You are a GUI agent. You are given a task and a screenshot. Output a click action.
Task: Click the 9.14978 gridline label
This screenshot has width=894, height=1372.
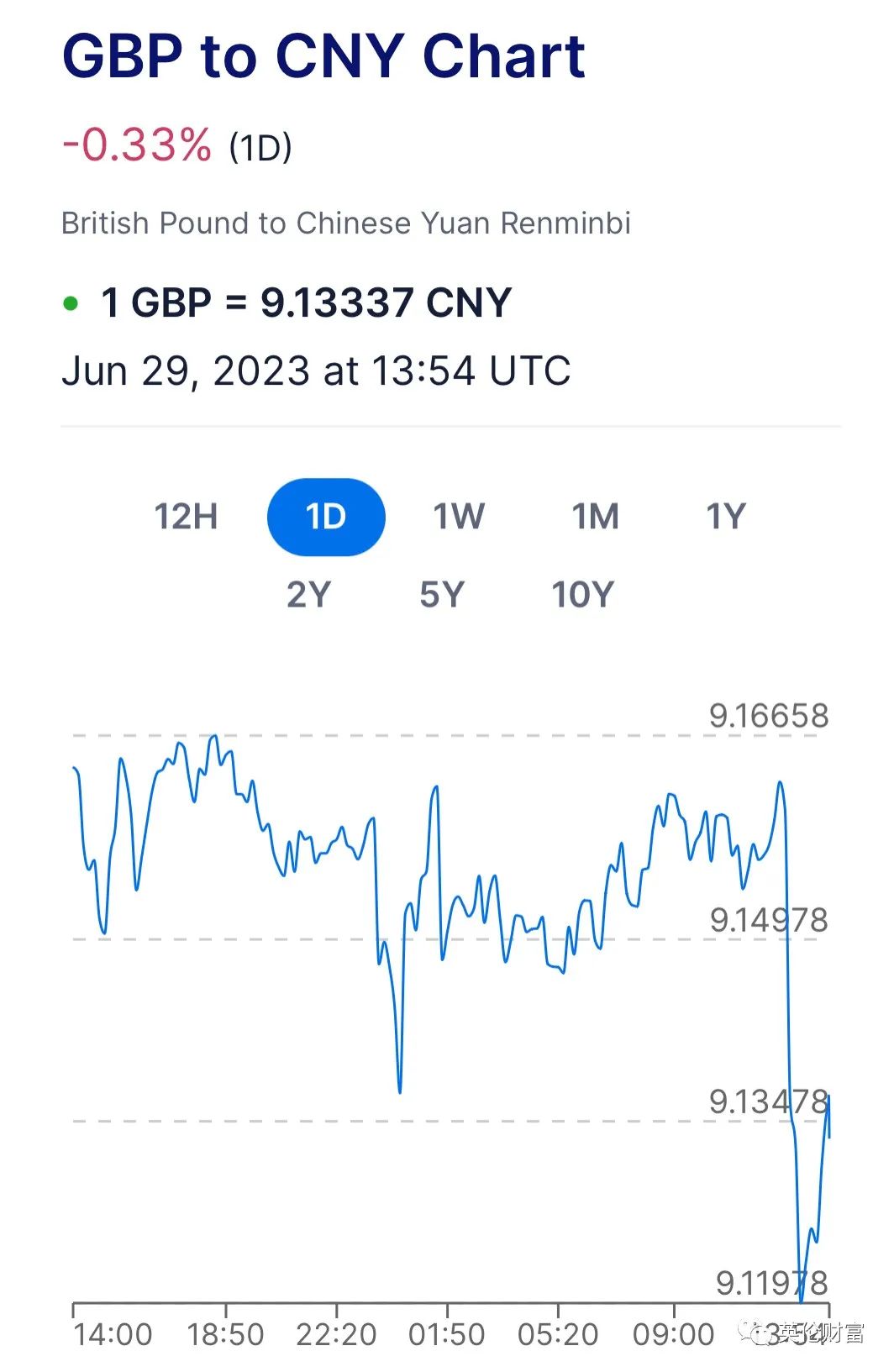(769, 920)
